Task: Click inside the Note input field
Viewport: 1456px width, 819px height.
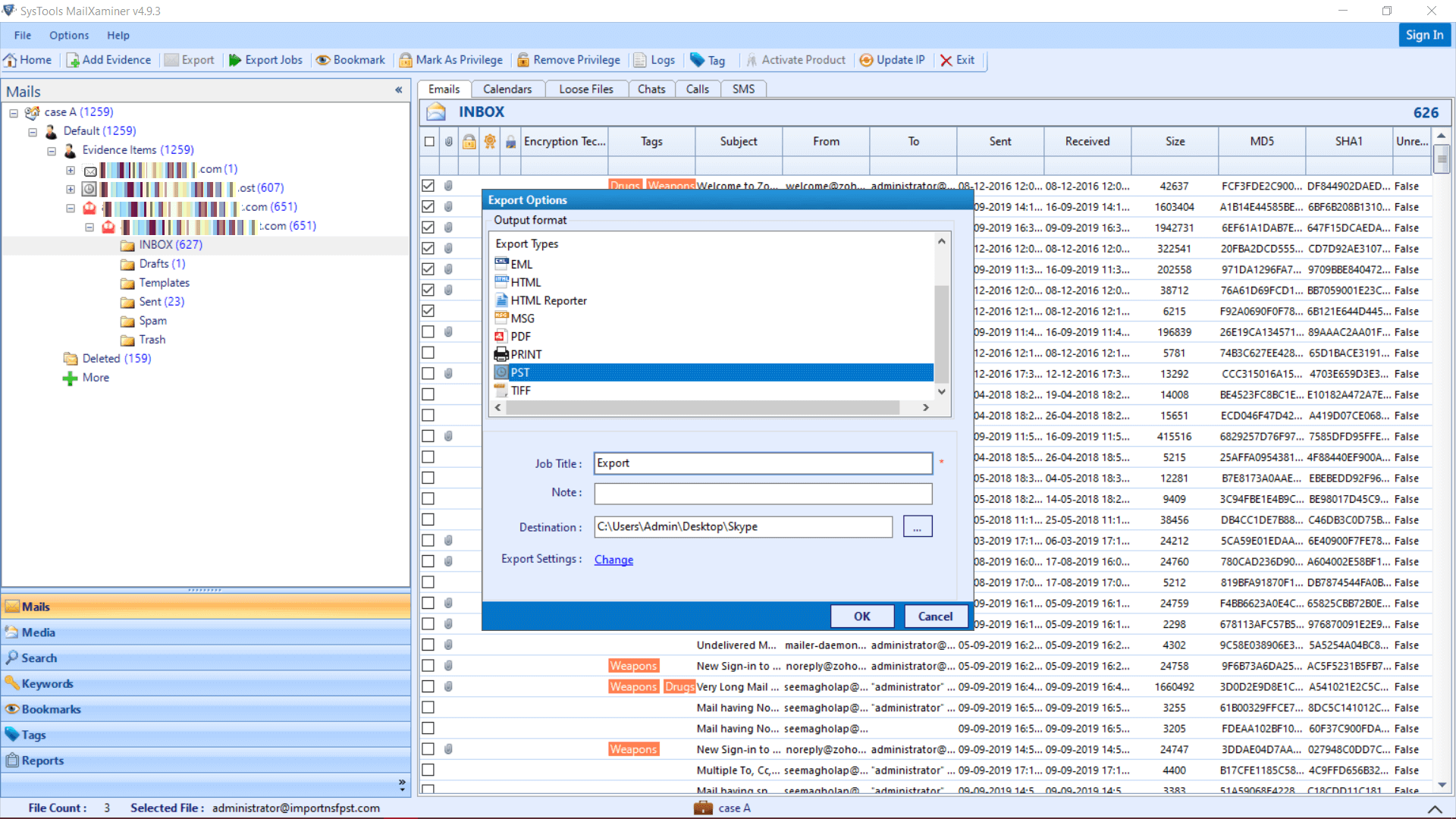Action: 761,493
